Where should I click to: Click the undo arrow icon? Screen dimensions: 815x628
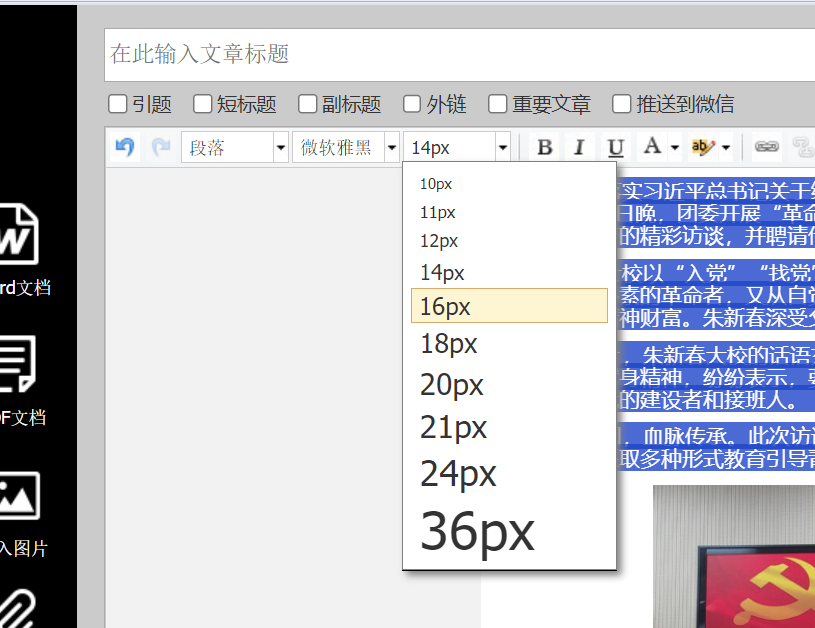tap(125, 147)
